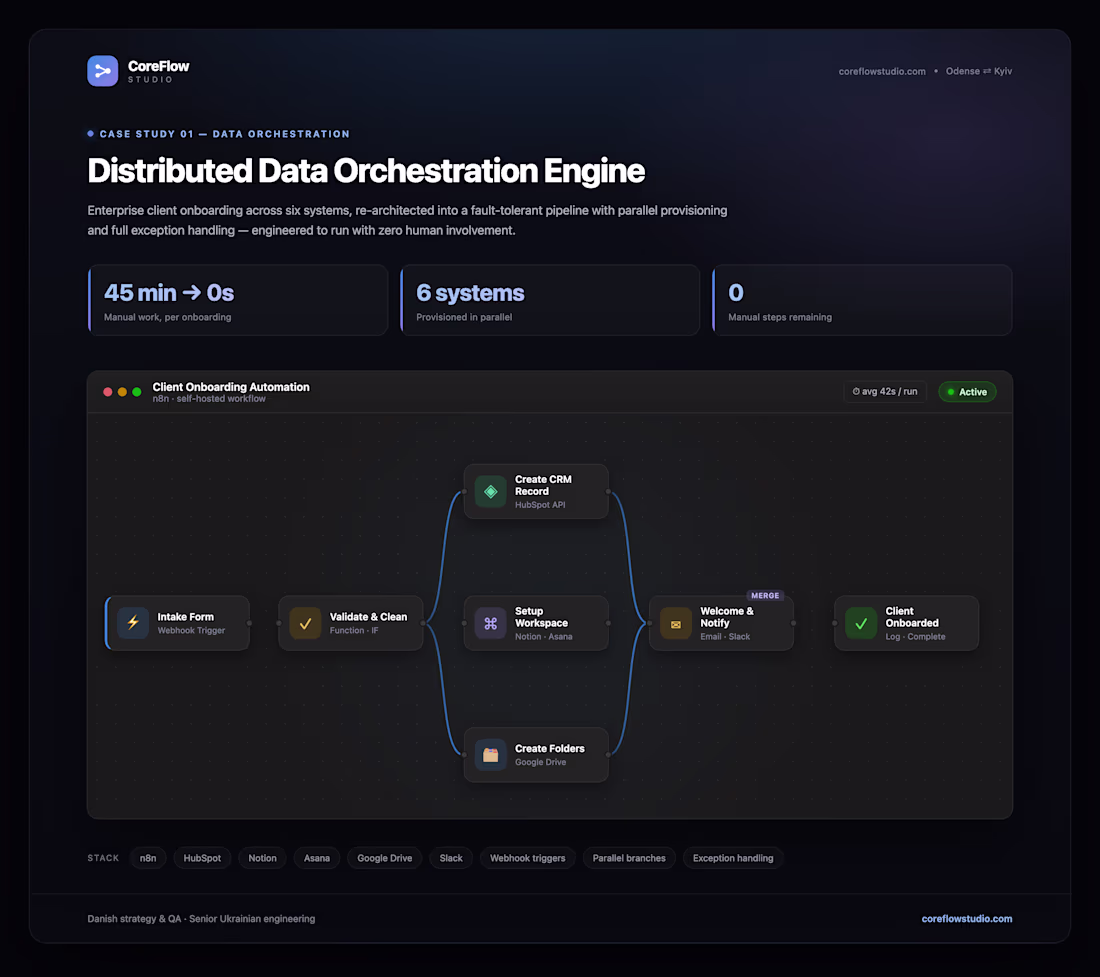Click the Webhook triggers tag
The width and height of the screenshot is (1100, 977).
click(x=528, y=858)
